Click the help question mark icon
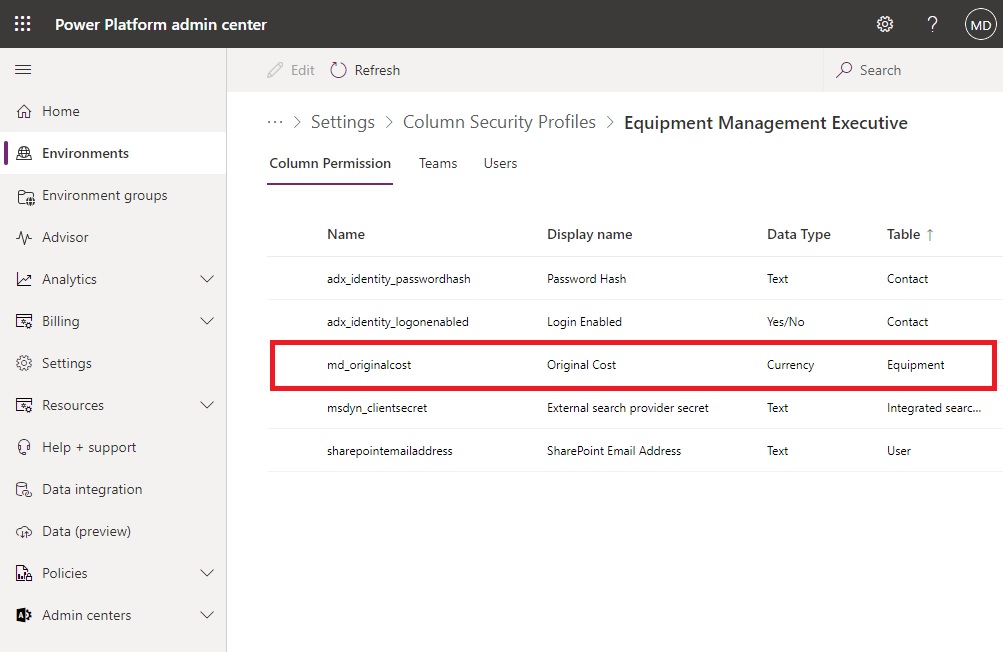The image size is (1003, 652). click(933, 24)
